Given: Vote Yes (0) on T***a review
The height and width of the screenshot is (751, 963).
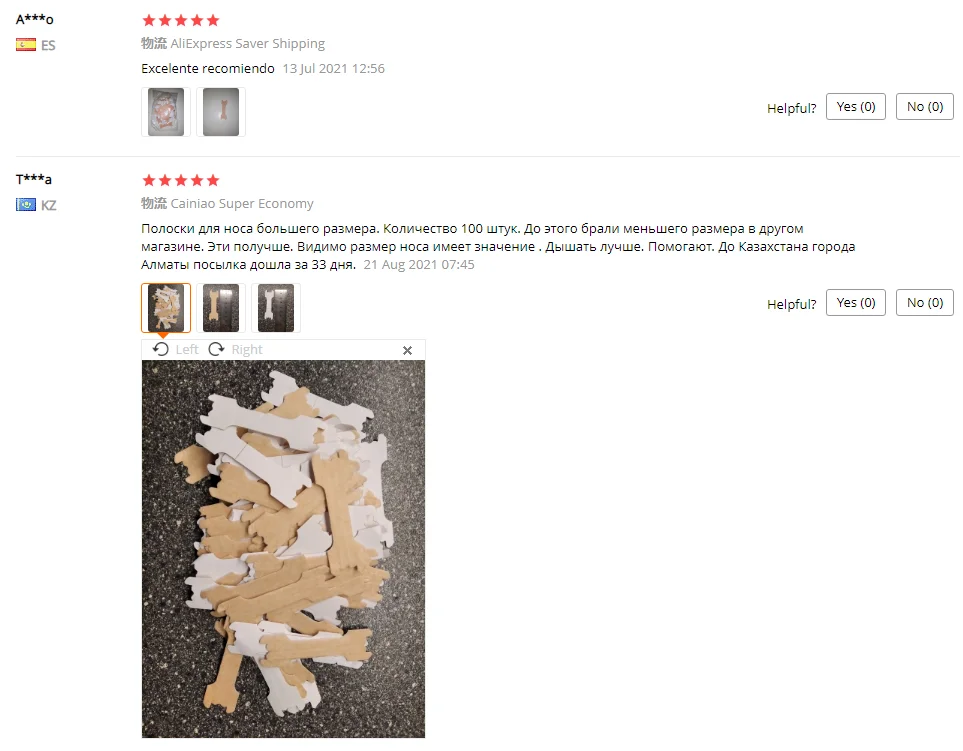Looking at the screenshot, I should point(856,303).
